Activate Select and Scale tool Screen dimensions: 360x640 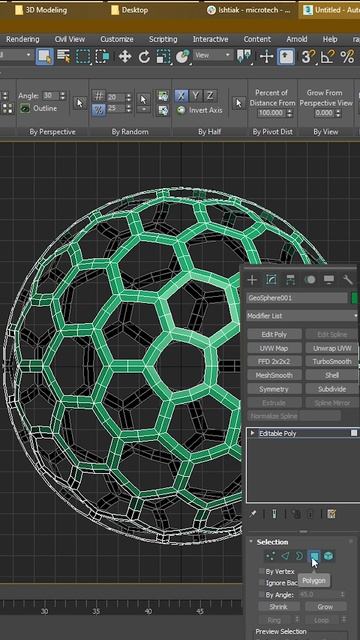[163, 56]
